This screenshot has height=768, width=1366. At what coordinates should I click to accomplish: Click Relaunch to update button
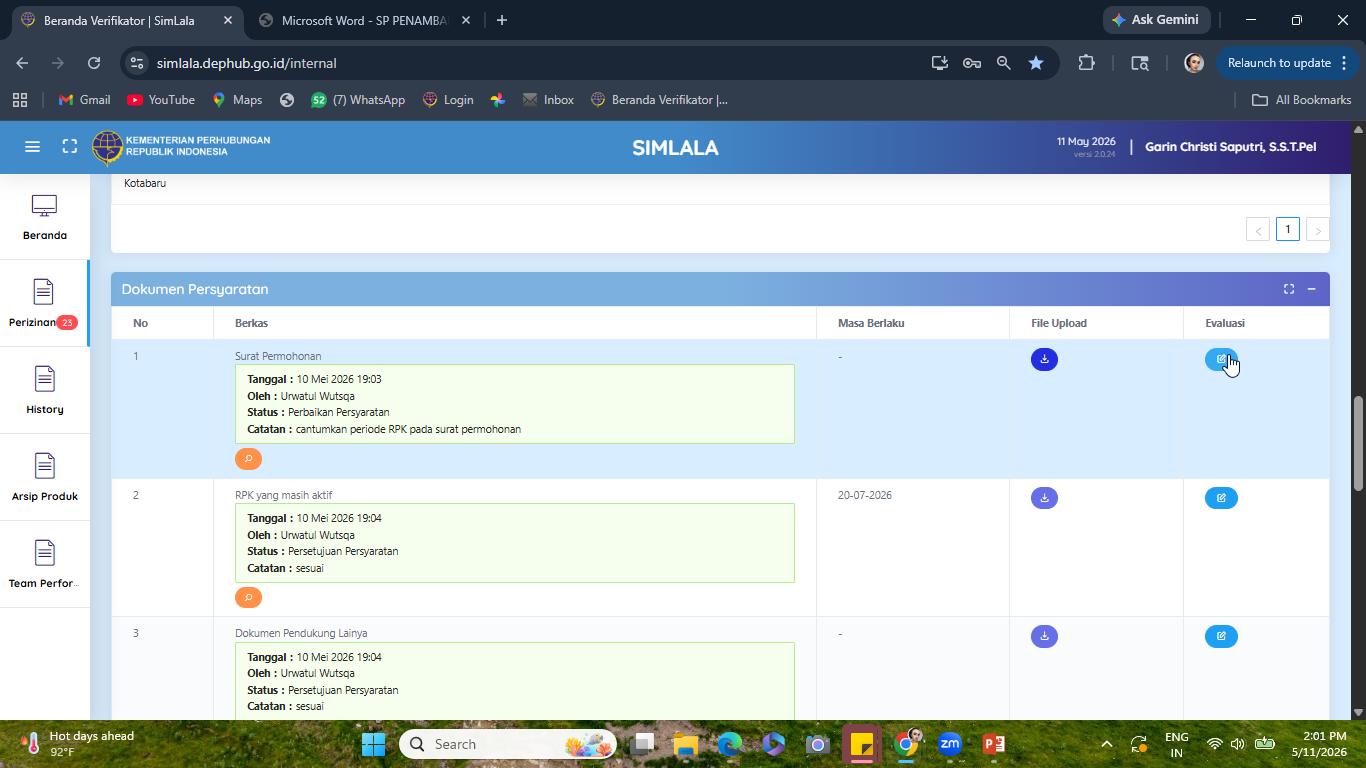1286,63
